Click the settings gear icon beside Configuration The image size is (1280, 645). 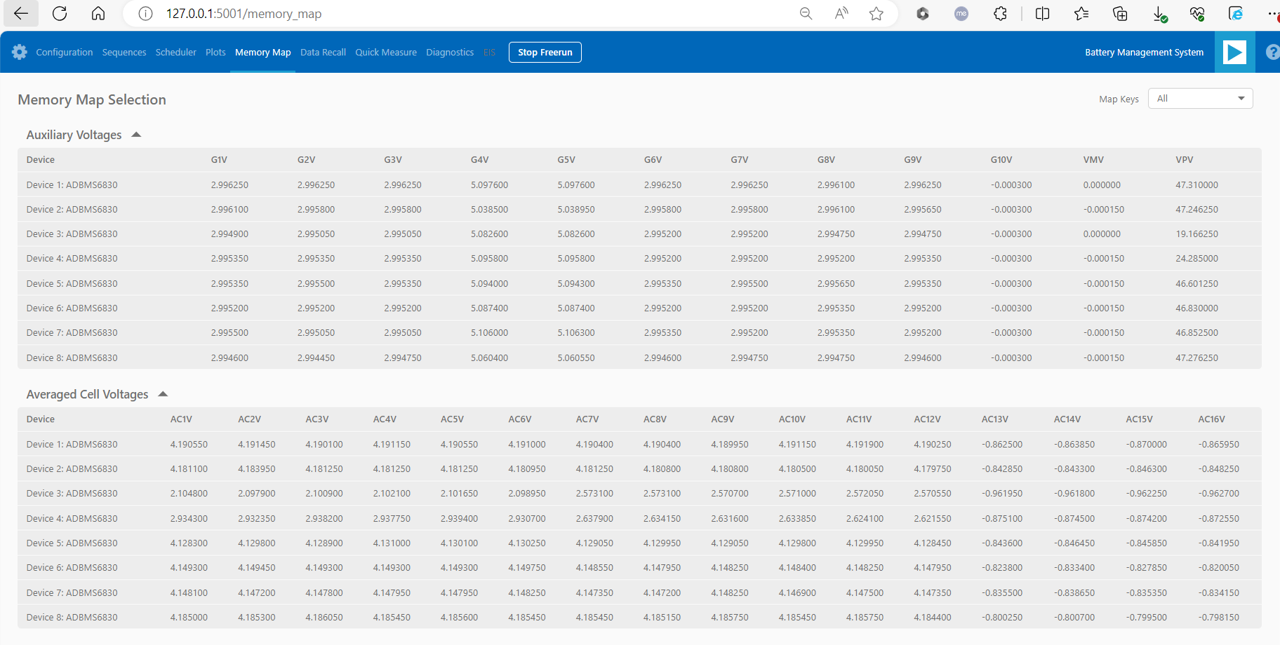[x=18, y=51]
